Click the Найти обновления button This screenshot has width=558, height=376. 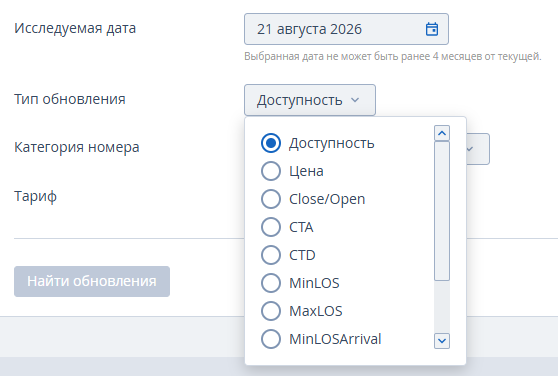(92, 281)
